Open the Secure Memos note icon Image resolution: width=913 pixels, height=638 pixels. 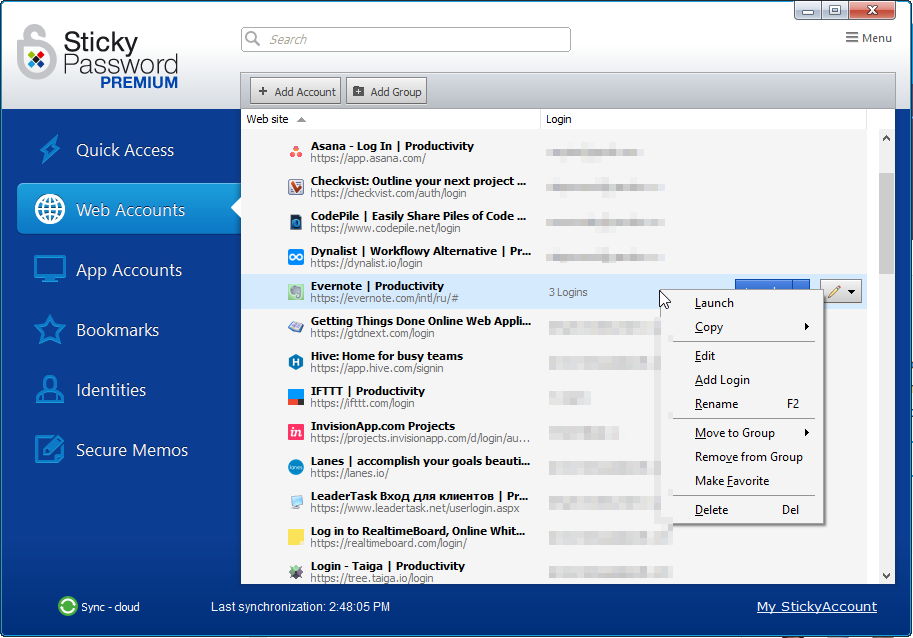point(50,449)
